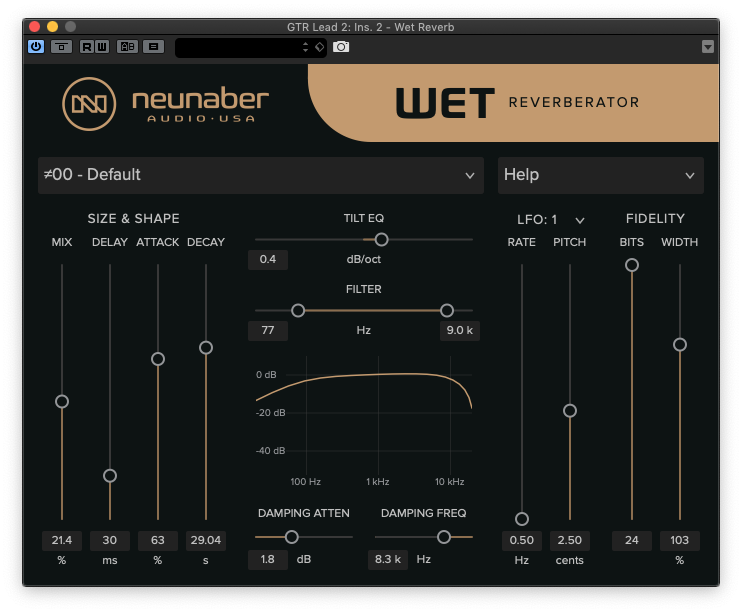Switch A/B comparison setting

pos(127,46)
